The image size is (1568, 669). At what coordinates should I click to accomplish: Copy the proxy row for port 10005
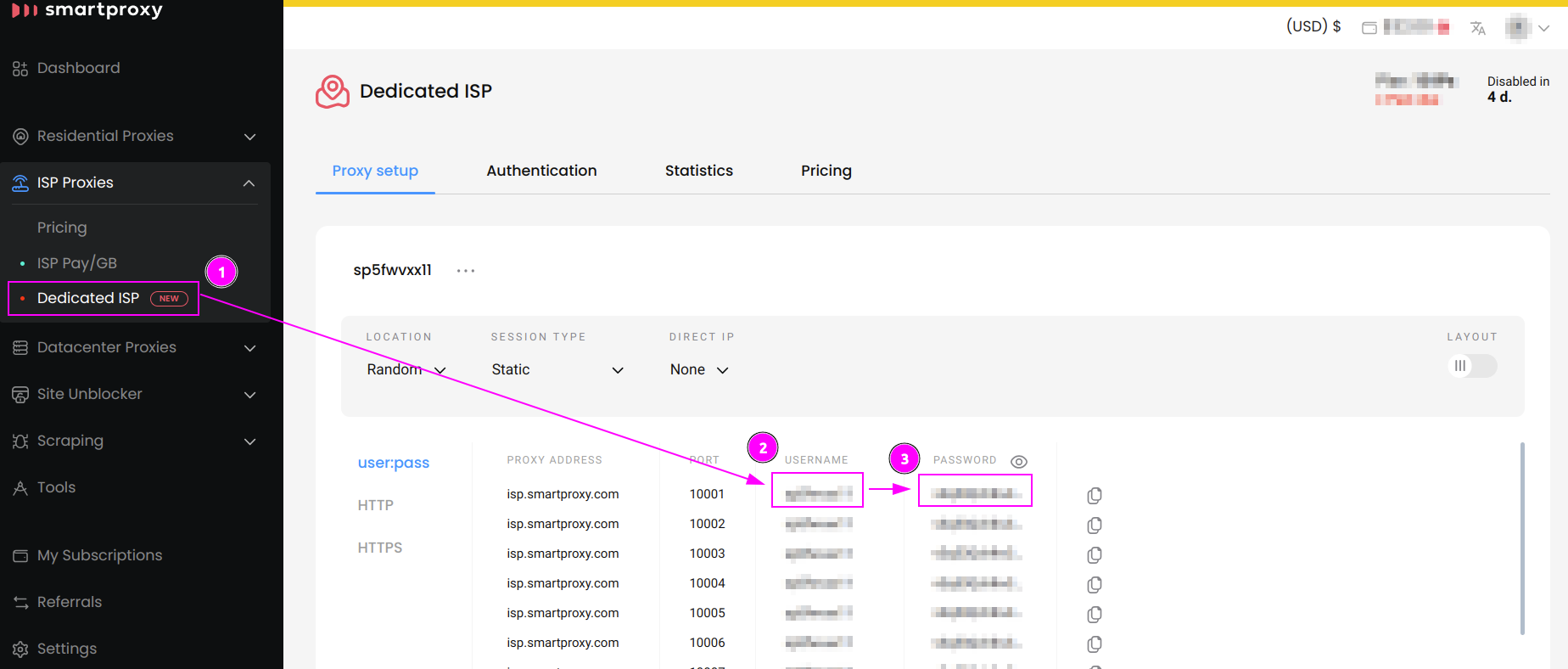[x=1095, y=614]
